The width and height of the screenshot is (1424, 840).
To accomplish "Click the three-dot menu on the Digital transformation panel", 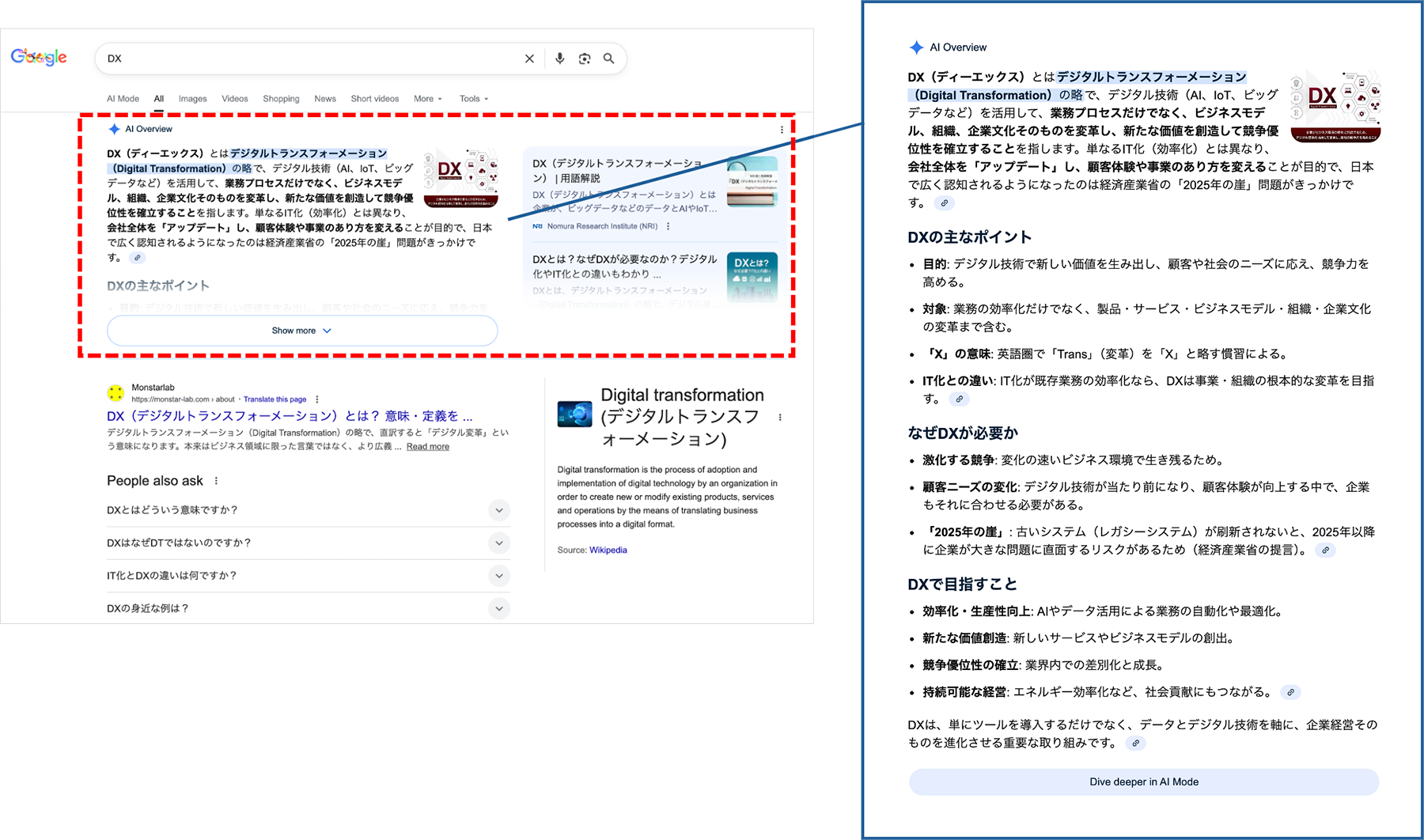I will 780,418.
